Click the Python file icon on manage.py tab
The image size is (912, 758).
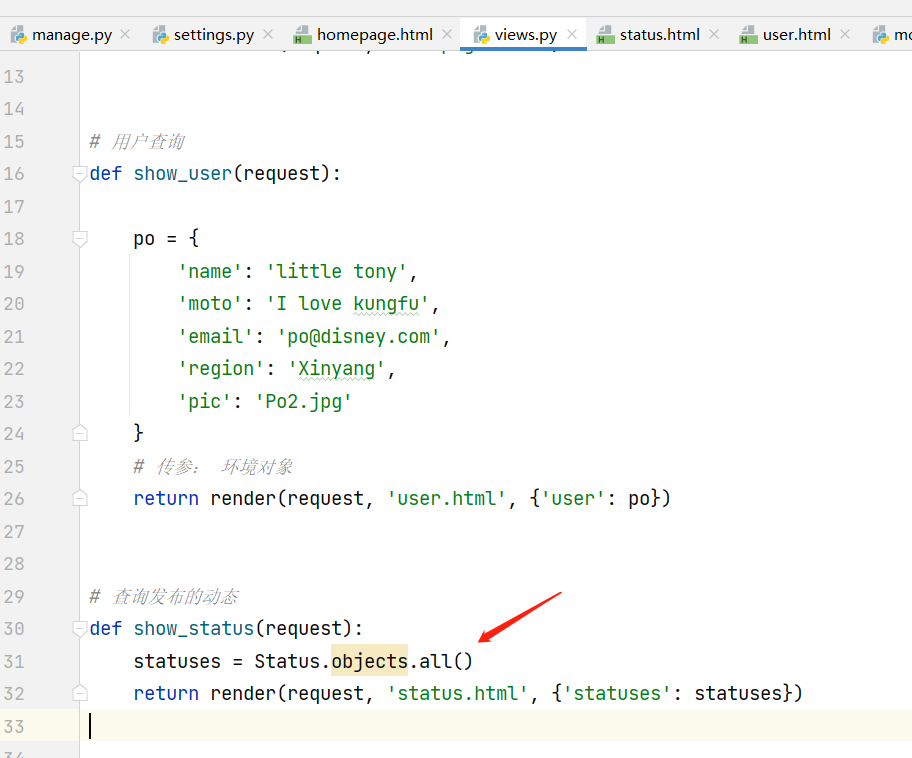coord(19,35)
